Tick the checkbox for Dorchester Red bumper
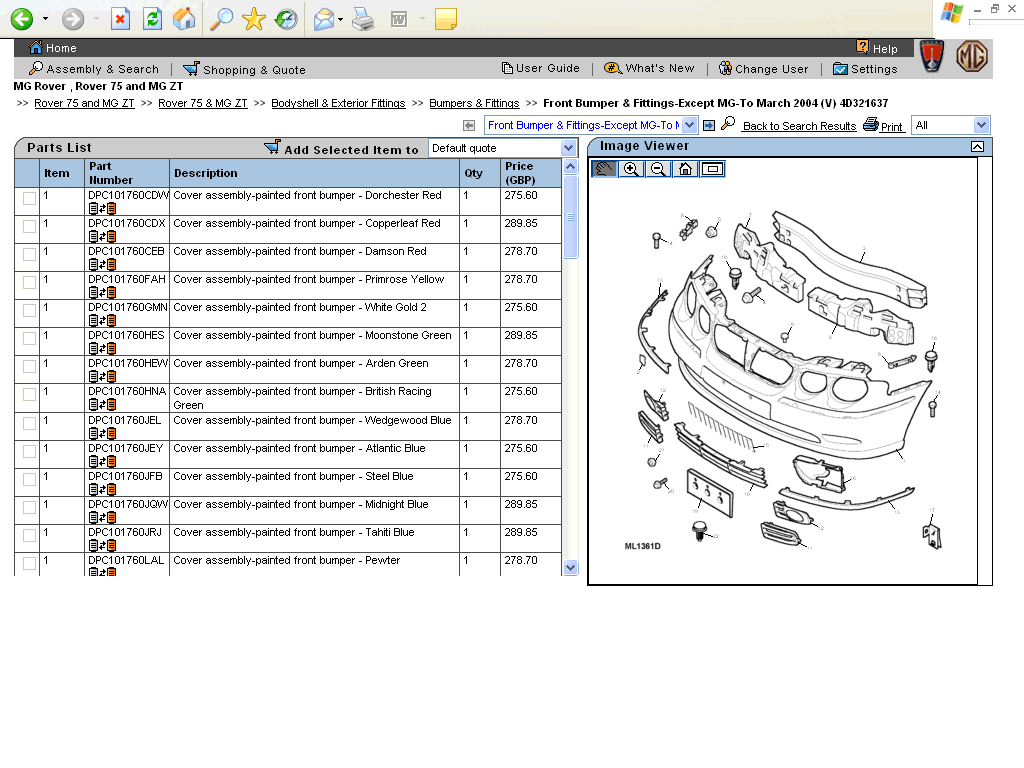This screenshot has width=1024, height=768. pos(29,199)
